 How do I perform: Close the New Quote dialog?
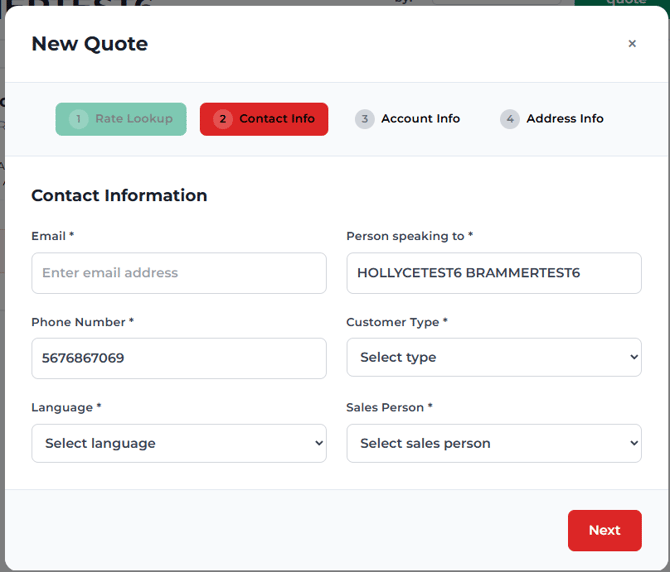pyautogui.click(x=632, y=44)
